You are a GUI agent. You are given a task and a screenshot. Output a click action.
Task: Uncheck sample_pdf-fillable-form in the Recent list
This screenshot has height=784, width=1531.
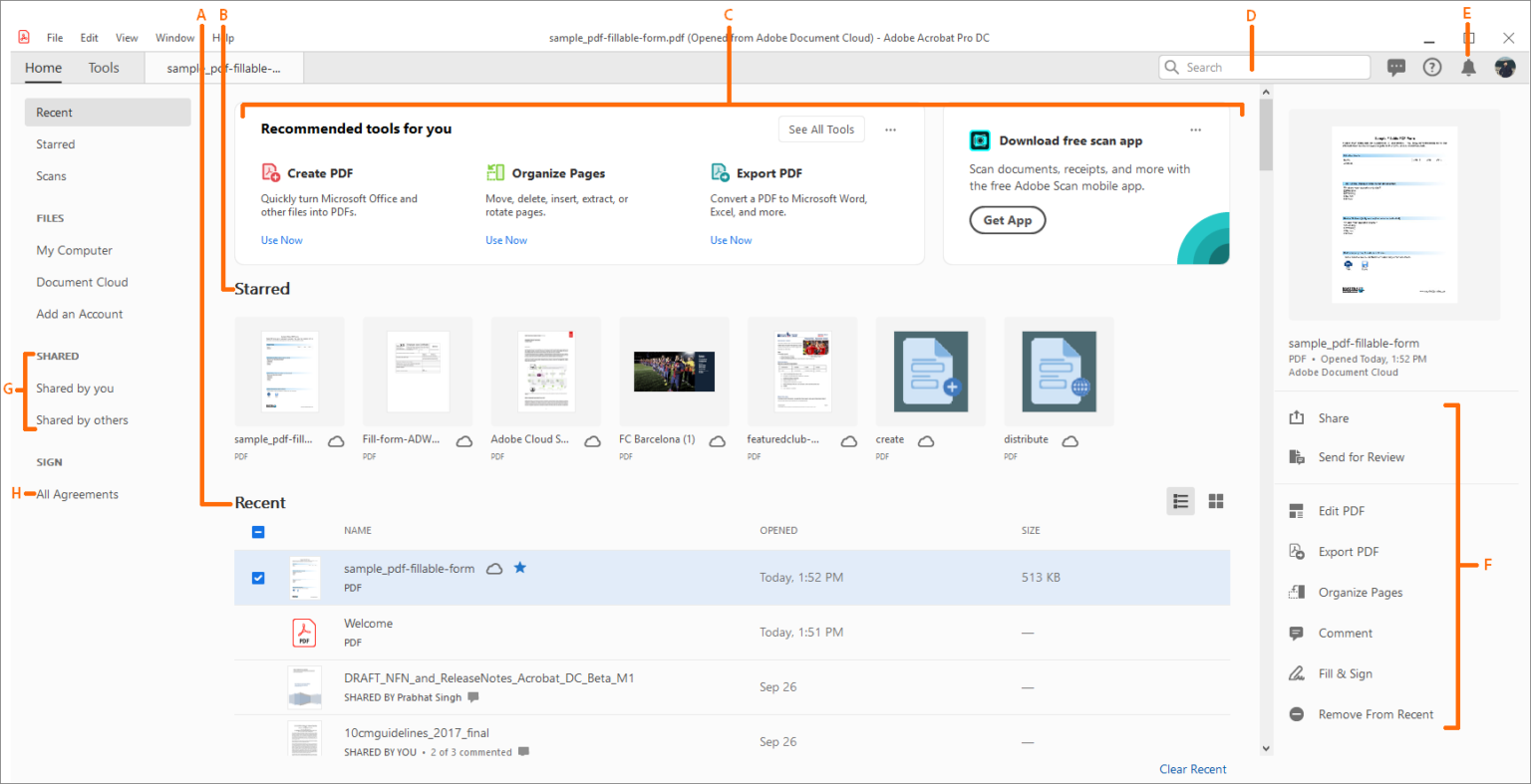coord(258,578)
